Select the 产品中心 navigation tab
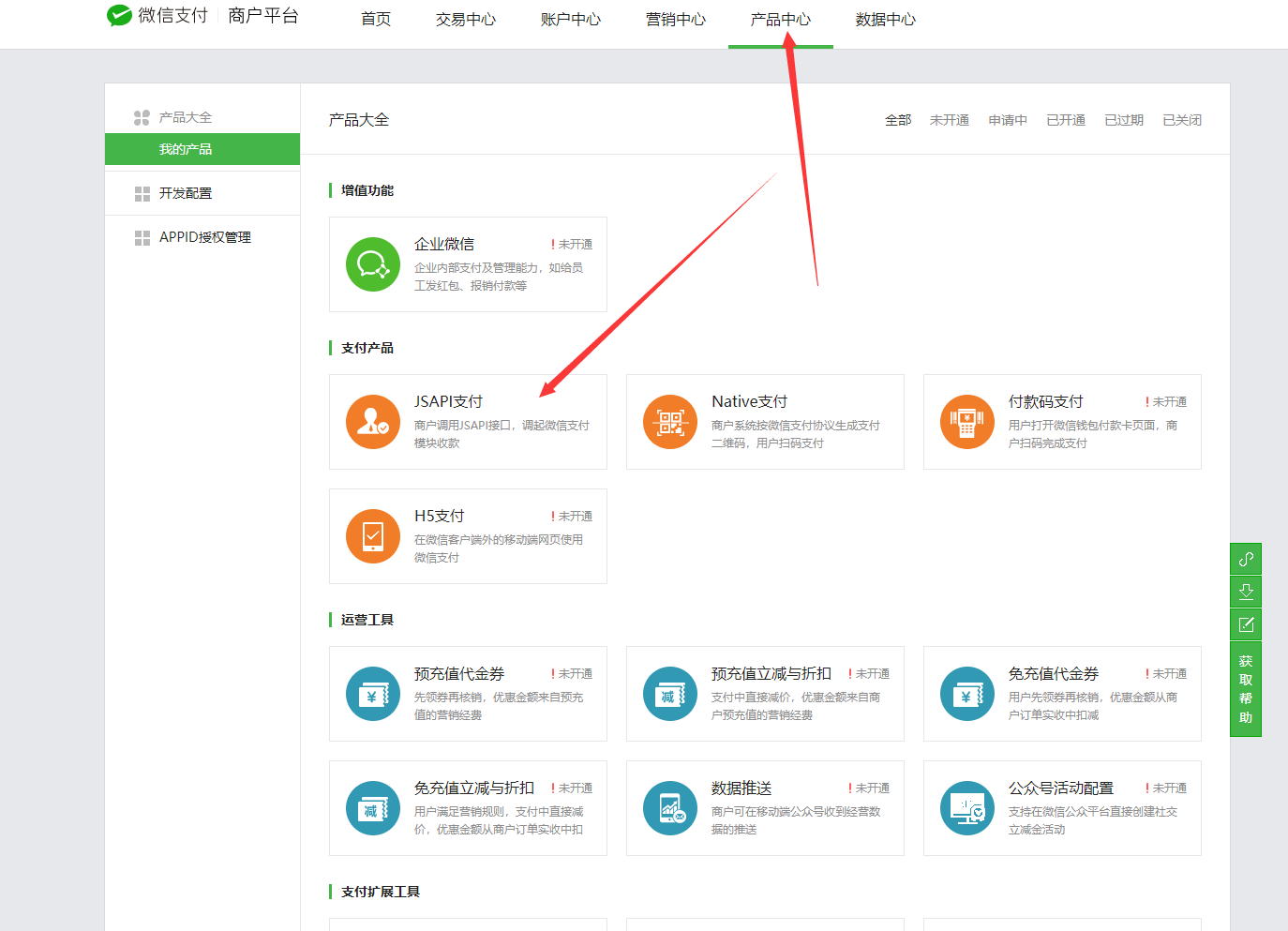Screen dimensions: 1288x931 click(x=781, y=19)
